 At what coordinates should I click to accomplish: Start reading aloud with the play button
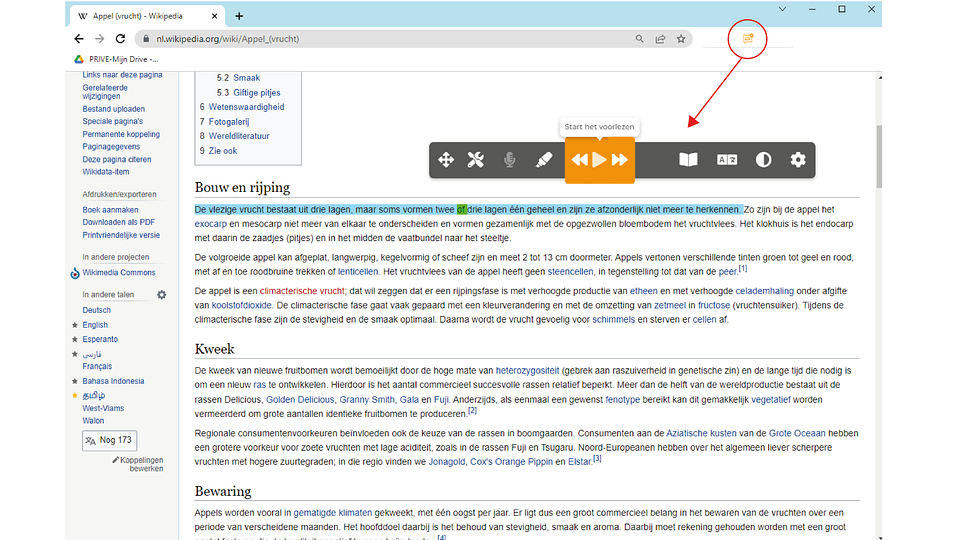(599, 160)
